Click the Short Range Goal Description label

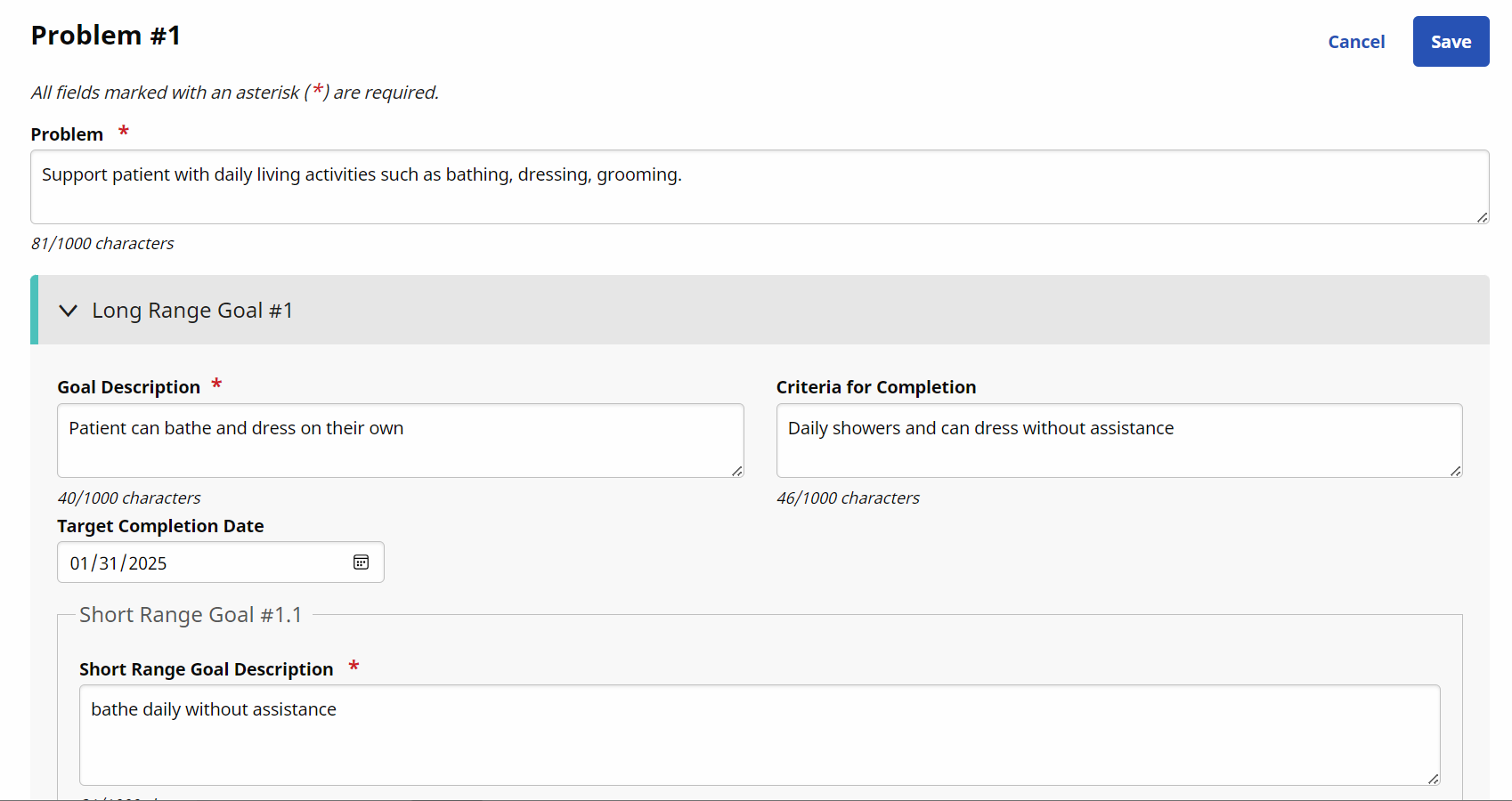click(206, 669)
